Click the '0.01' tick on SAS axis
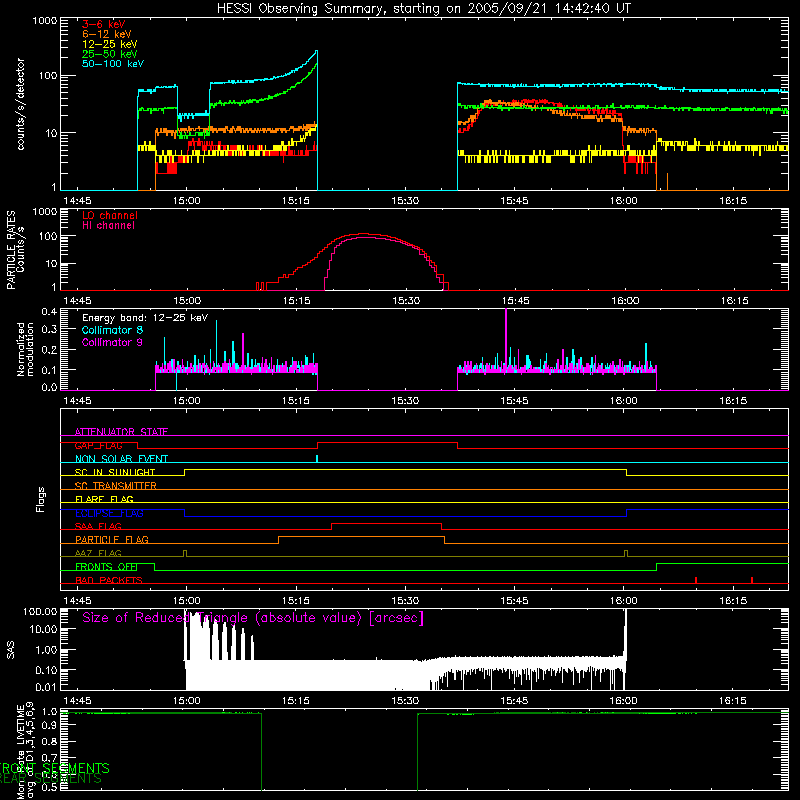The image size is (800, 800). (x=46, y=687)
